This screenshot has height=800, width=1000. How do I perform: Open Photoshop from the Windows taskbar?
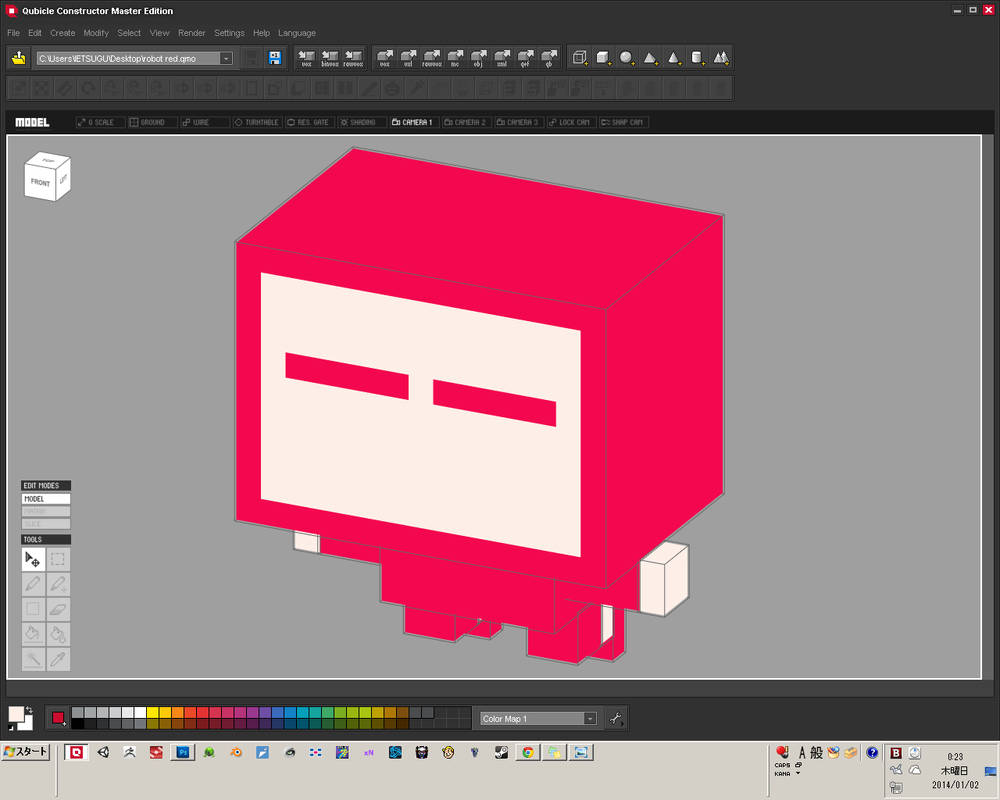coord(183,752)
